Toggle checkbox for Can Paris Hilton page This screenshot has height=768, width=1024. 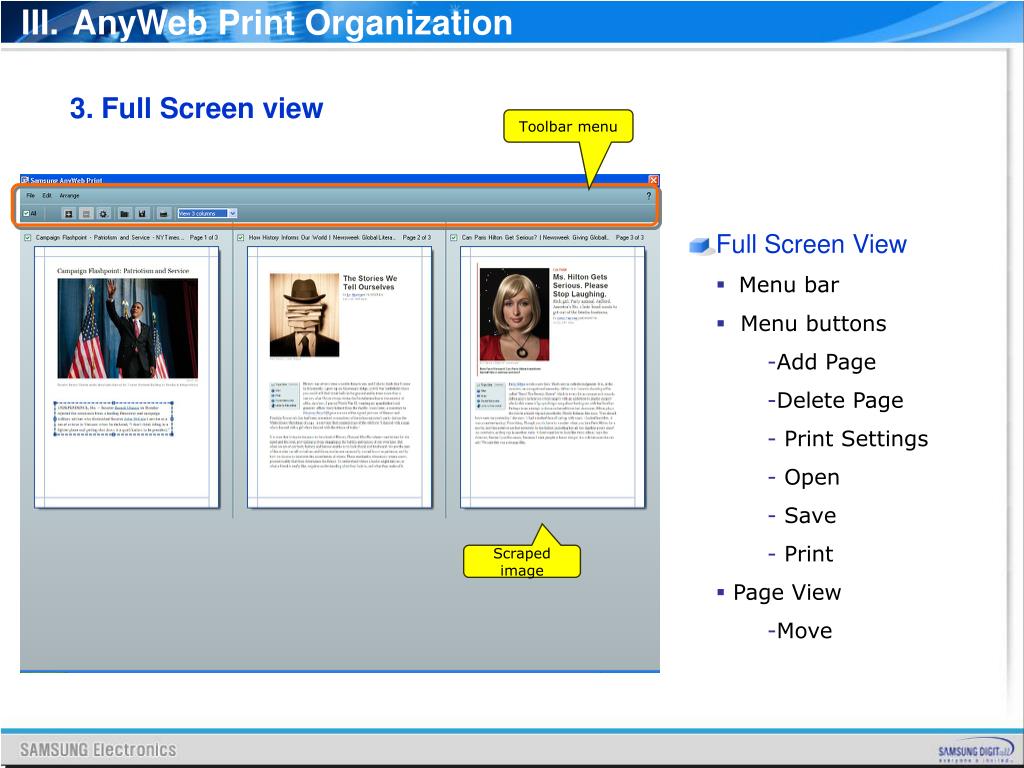pyautogui.click(x=454, y=238)
